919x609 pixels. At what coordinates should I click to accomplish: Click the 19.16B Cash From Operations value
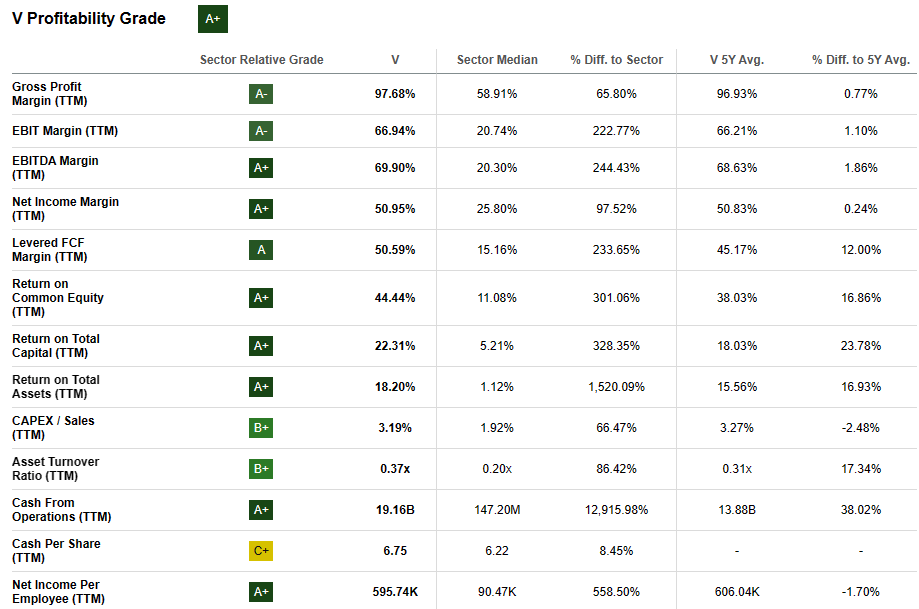396,510
